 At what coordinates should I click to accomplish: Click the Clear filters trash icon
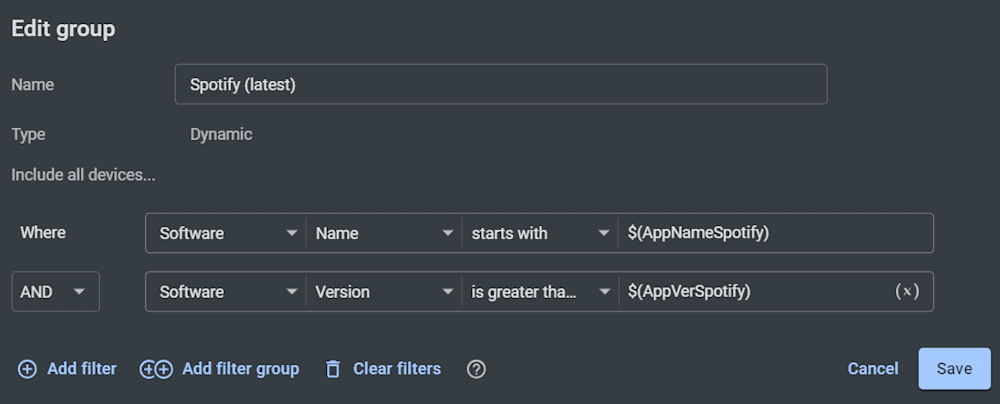click(333, 369)
